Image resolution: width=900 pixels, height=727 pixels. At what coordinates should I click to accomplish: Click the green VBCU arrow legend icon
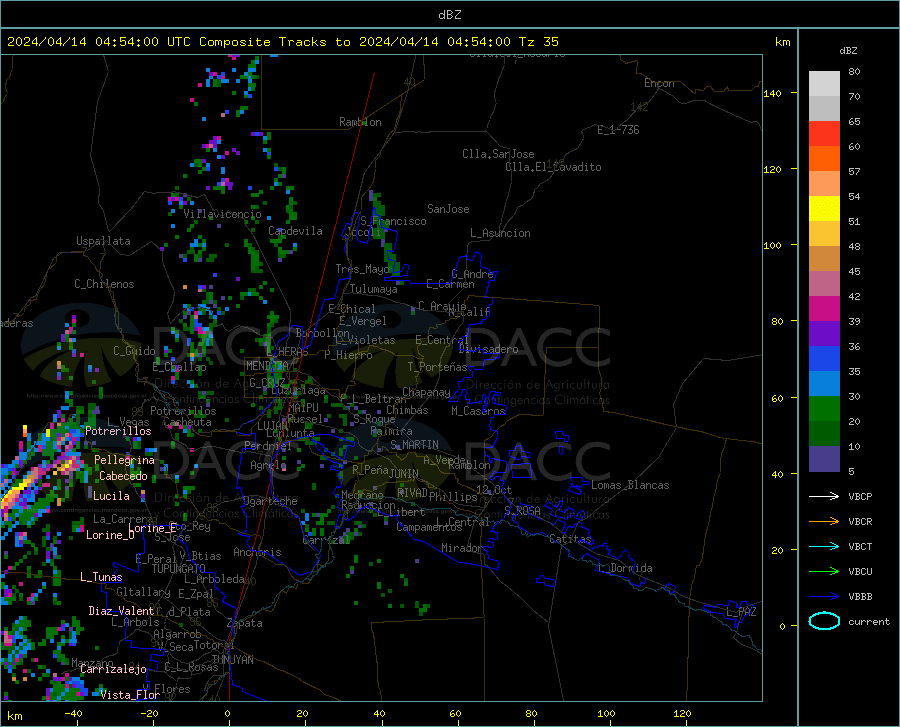click(x=824, y=572)
